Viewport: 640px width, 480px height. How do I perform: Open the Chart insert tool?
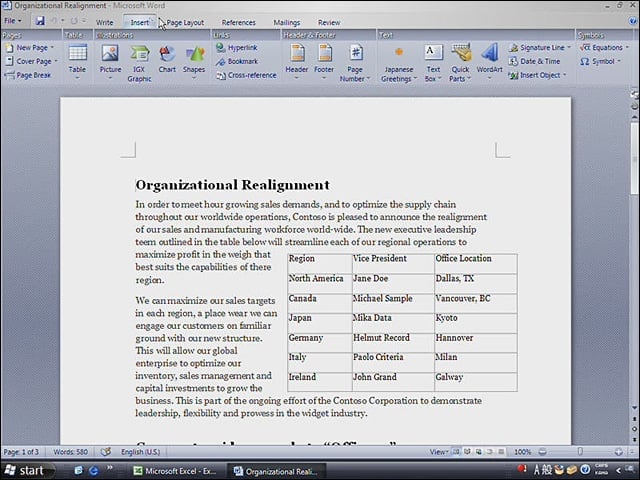pos(167,60)
